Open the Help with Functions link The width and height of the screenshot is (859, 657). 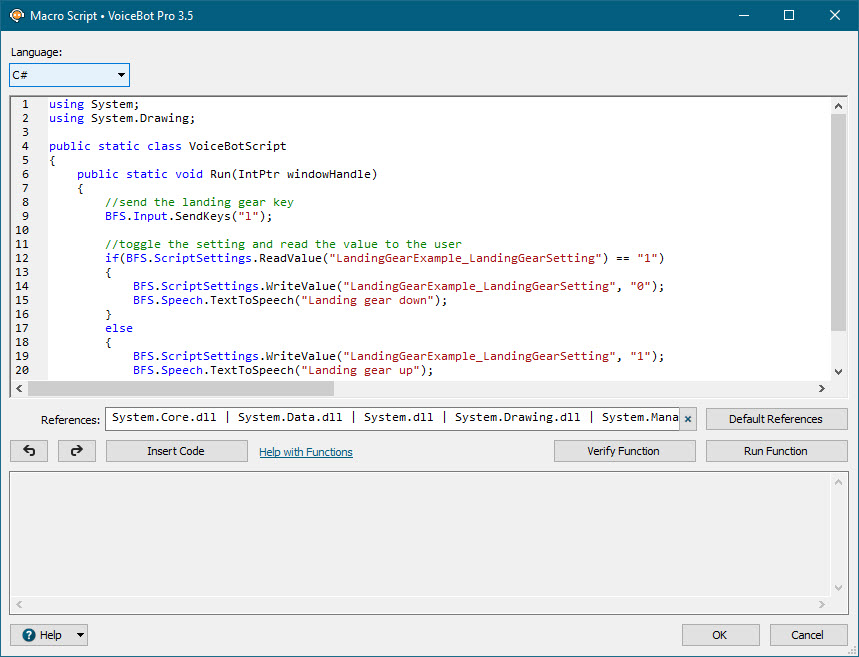click(306, 452)
